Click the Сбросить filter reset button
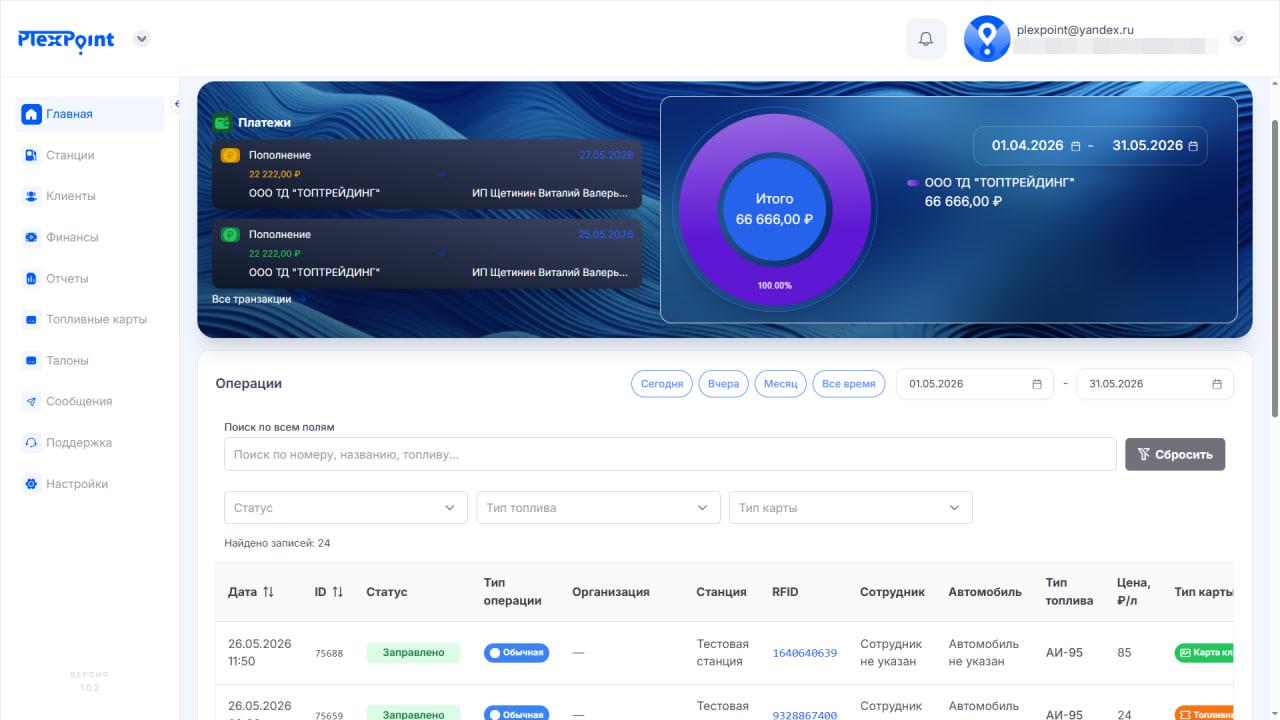 [x=1175, y=454]
